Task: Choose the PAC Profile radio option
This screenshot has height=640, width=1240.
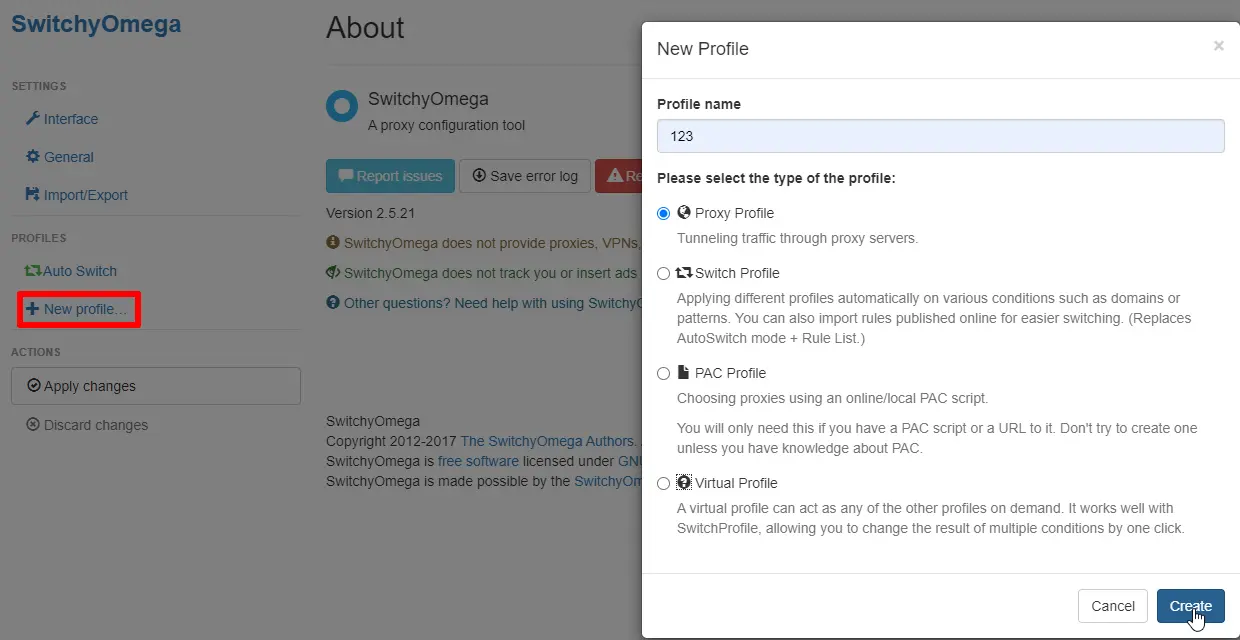Action: pyautogui.click(x=664, y=373)
